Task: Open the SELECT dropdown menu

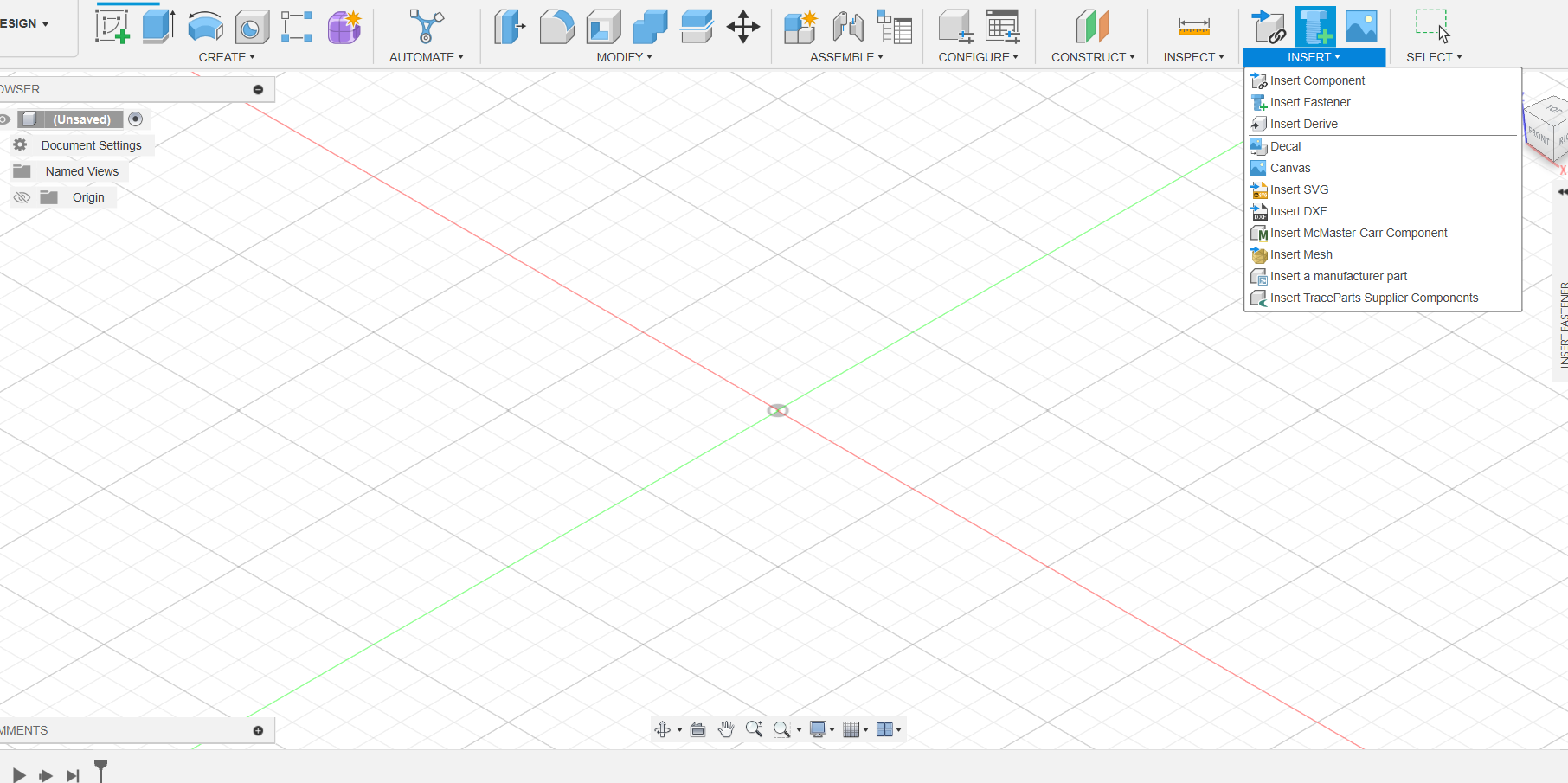Action: pyautogui.click(x=1434, y=57)
